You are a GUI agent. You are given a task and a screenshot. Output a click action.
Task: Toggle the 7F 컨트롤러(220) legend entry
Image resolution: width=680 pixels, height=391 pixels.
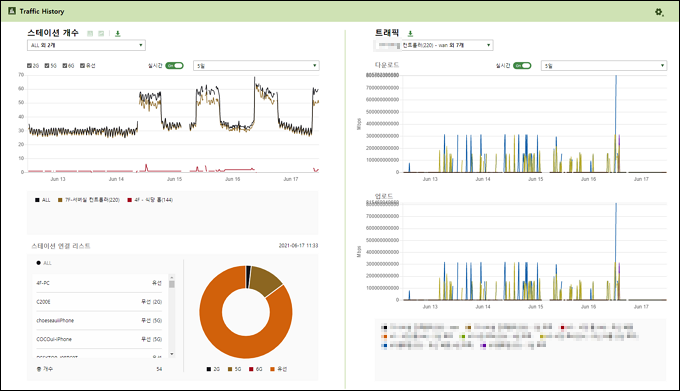(x=89, y=200)
